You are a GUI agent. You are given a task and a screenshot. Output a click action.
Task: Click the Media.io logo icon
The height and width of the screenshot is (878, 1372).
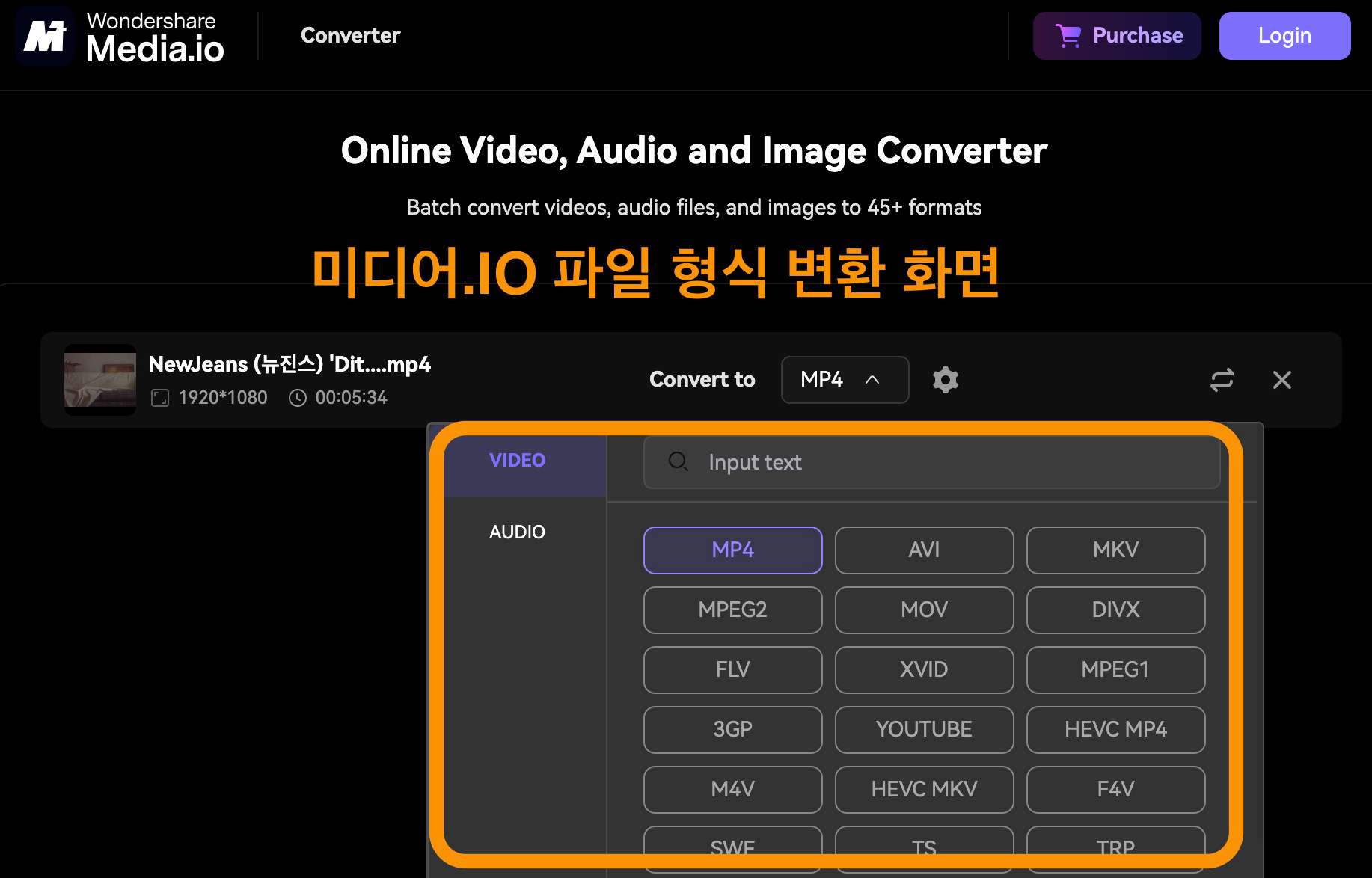coord(44,36)
